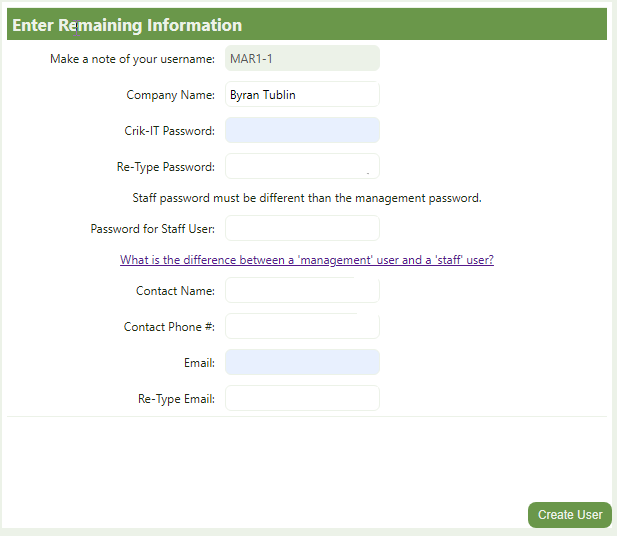Click the staff password must be different note
Image resolution: width=617 pixels, height=536 pixels.
click(x=307, y=198)
